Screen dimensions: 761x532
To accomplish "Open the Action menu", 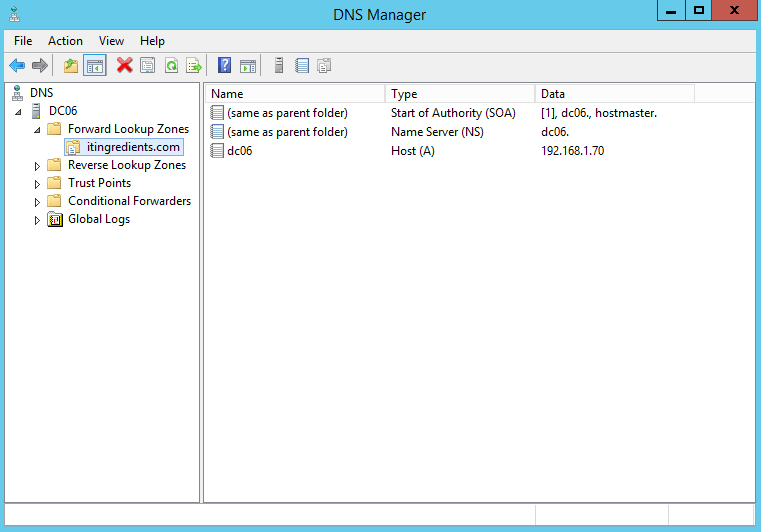I will 65,41.
